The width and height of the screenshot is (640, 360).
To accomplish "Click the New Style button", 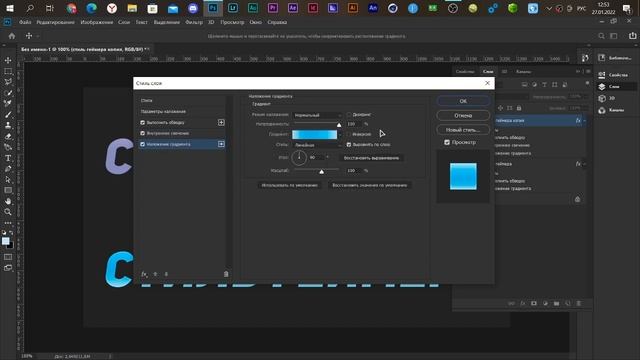I will coord(463,130).
